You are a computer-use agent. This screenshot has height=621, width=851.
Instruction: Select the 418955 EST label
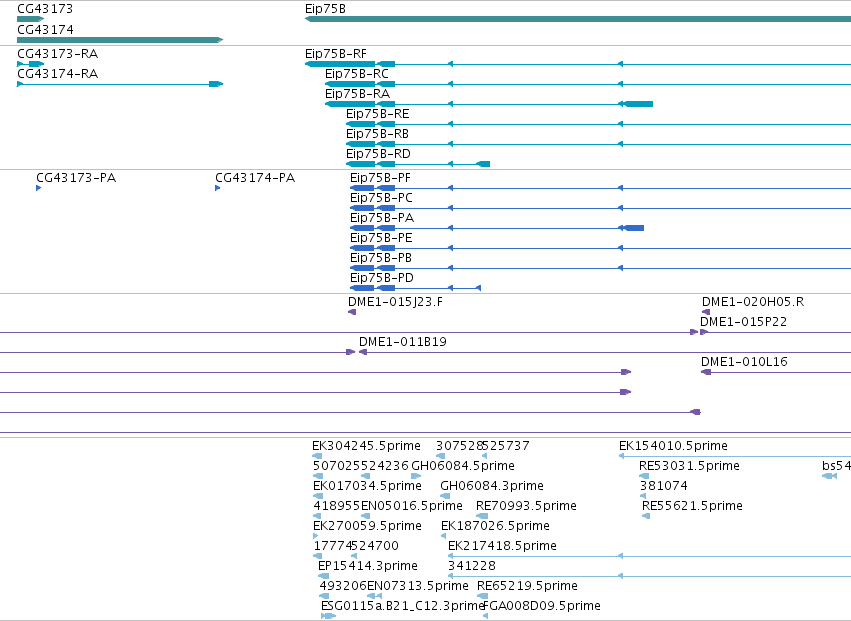click(336, 506)
